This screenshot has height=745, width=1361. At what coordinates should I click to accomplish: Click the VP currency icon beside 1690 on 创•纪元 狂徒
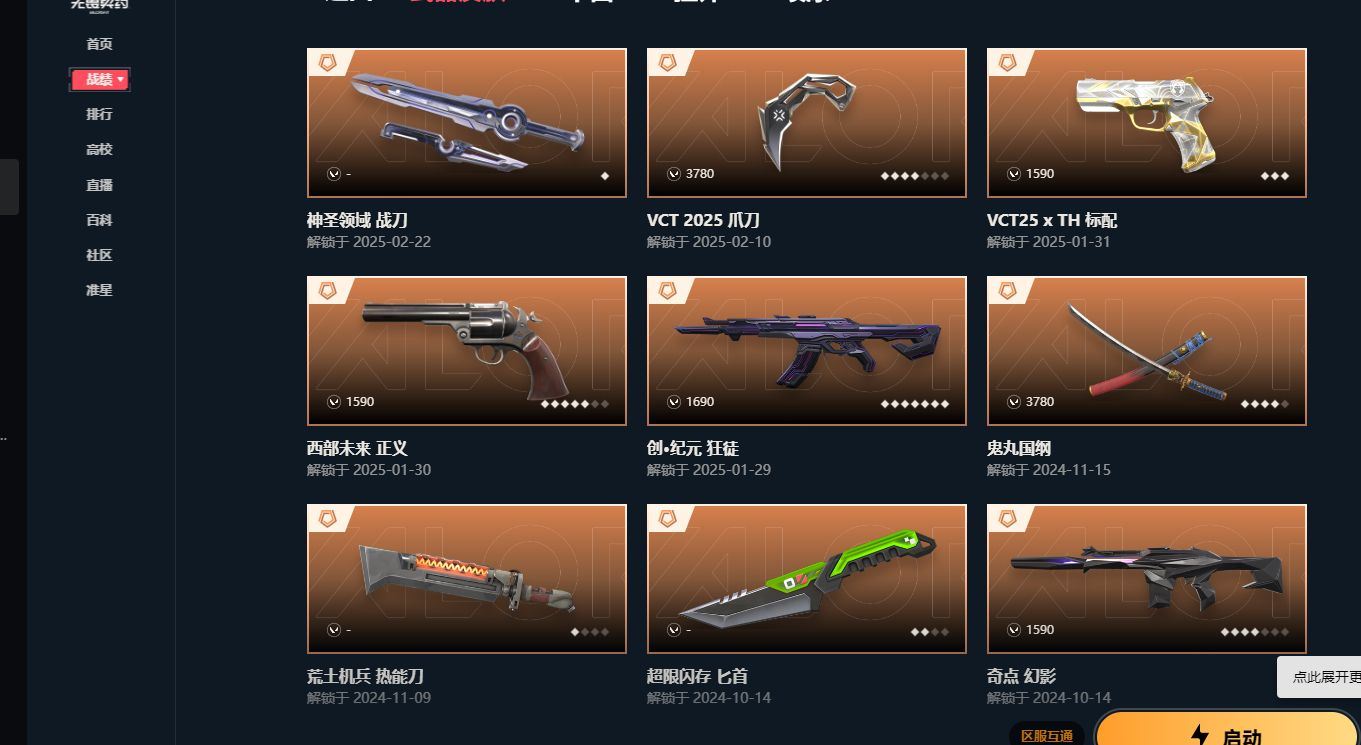674,402
